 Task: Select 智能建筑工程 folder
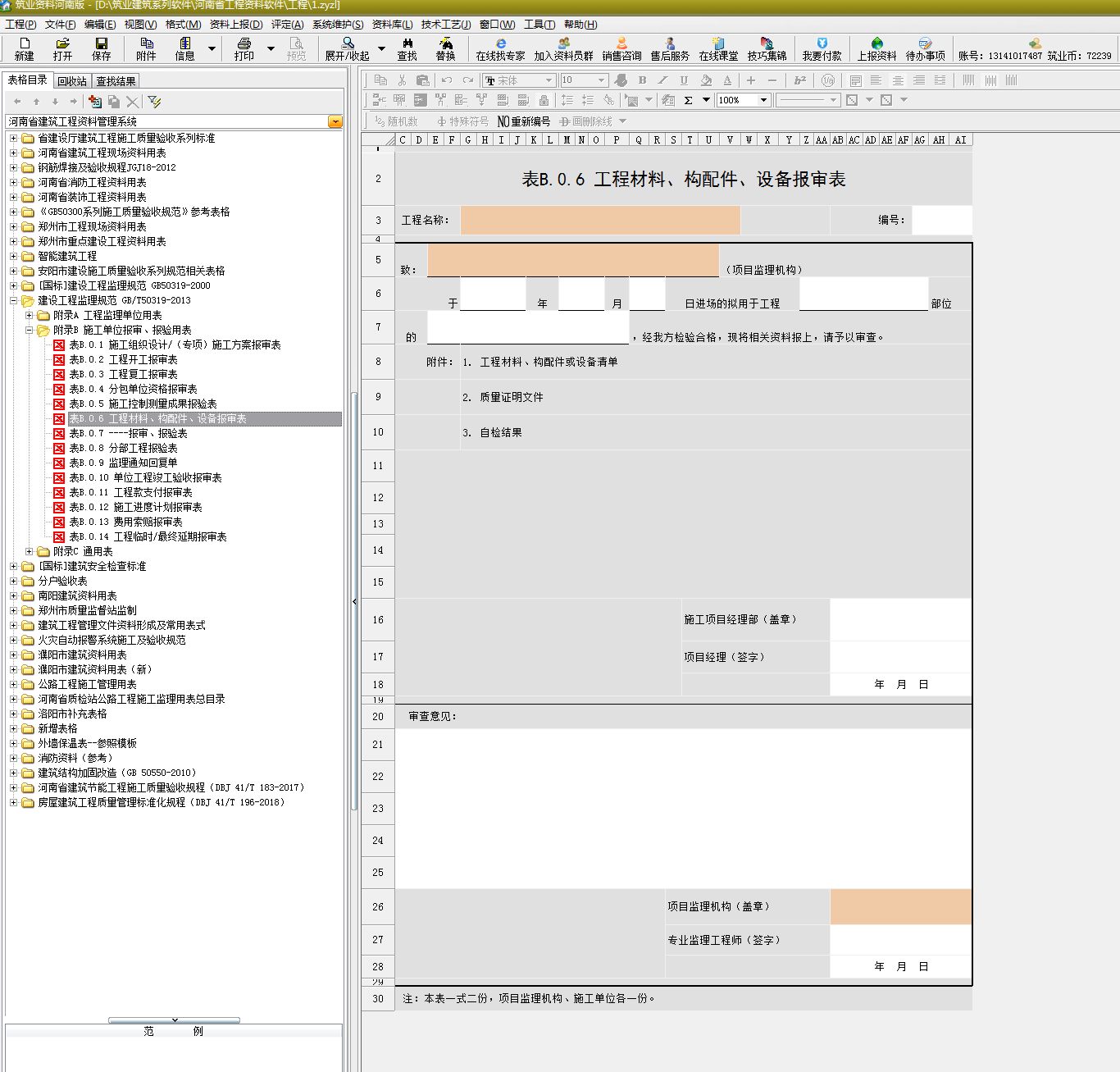click(67, 256)
